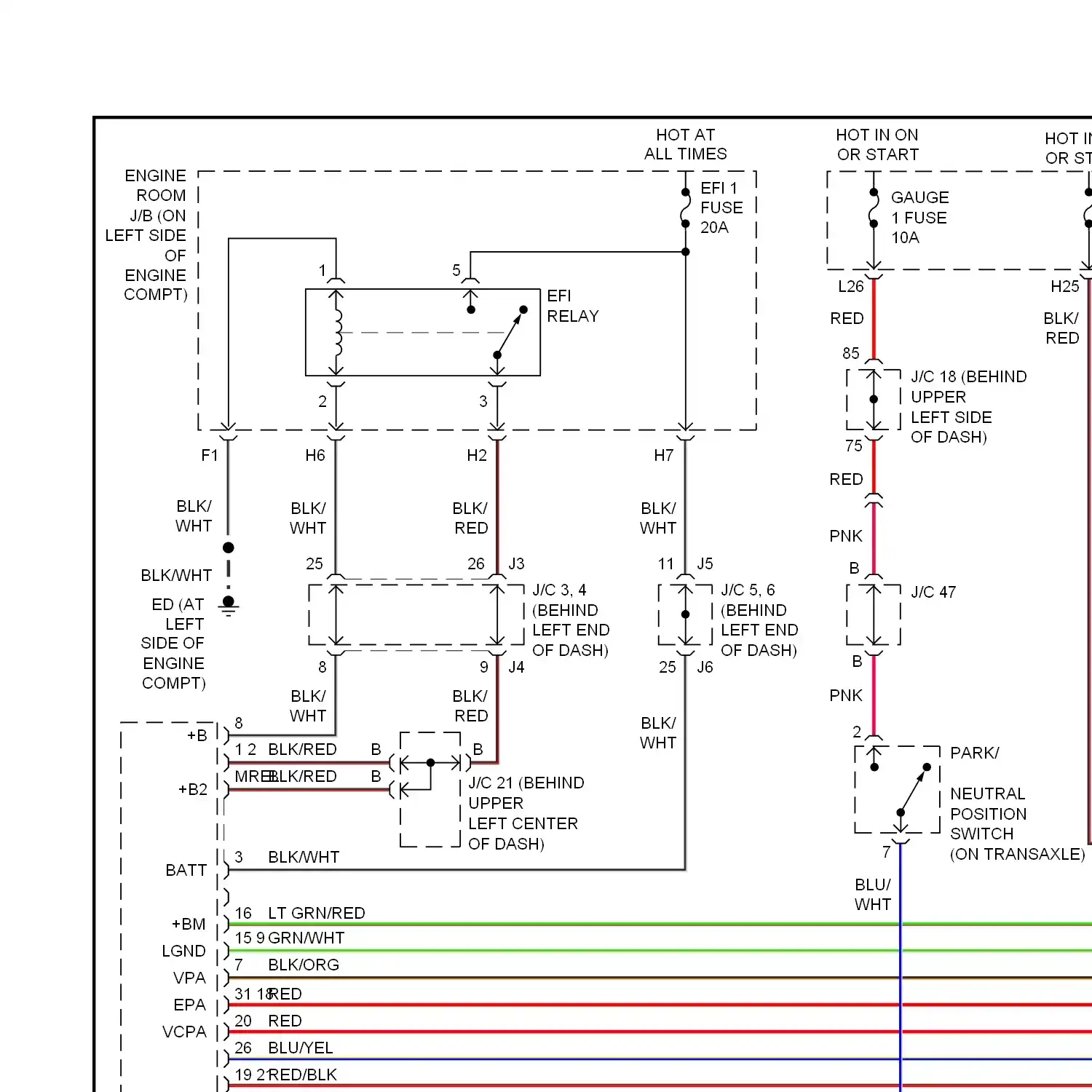The width and height of the screenshot is (1092, 1092).
Task: Click the EFI 1 FUSE 20A label
Action: click(721, 207)
